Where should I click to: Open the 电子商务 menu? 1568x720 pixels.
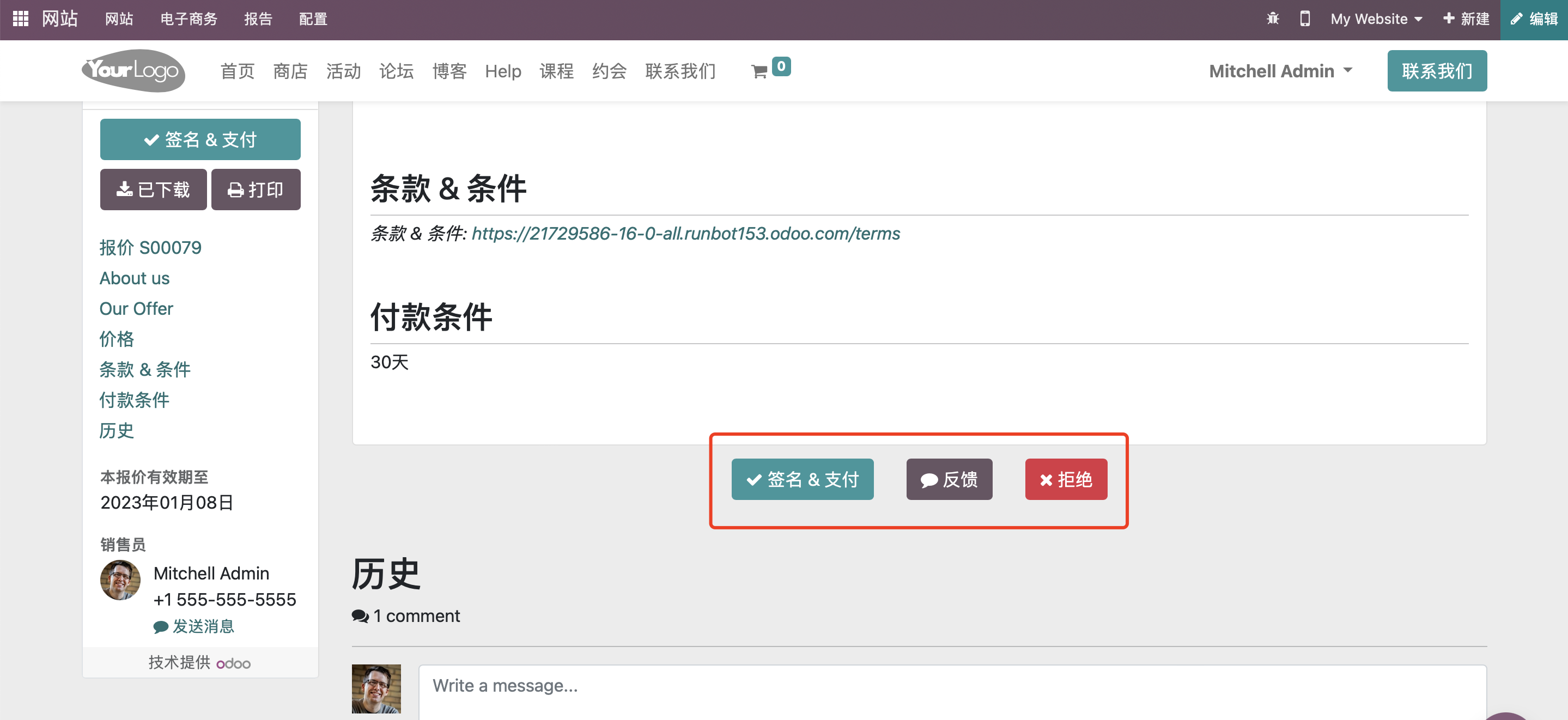[189, 19]
